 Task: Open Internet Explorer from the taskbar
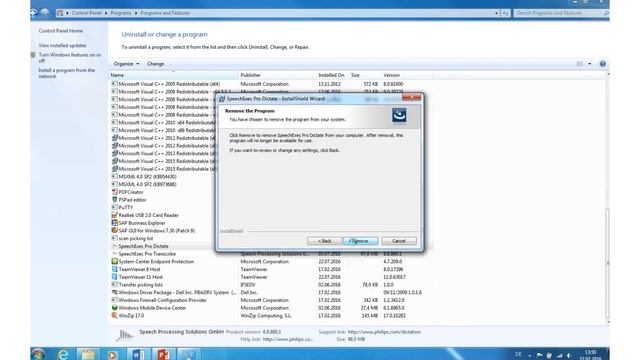click(63, 354)
